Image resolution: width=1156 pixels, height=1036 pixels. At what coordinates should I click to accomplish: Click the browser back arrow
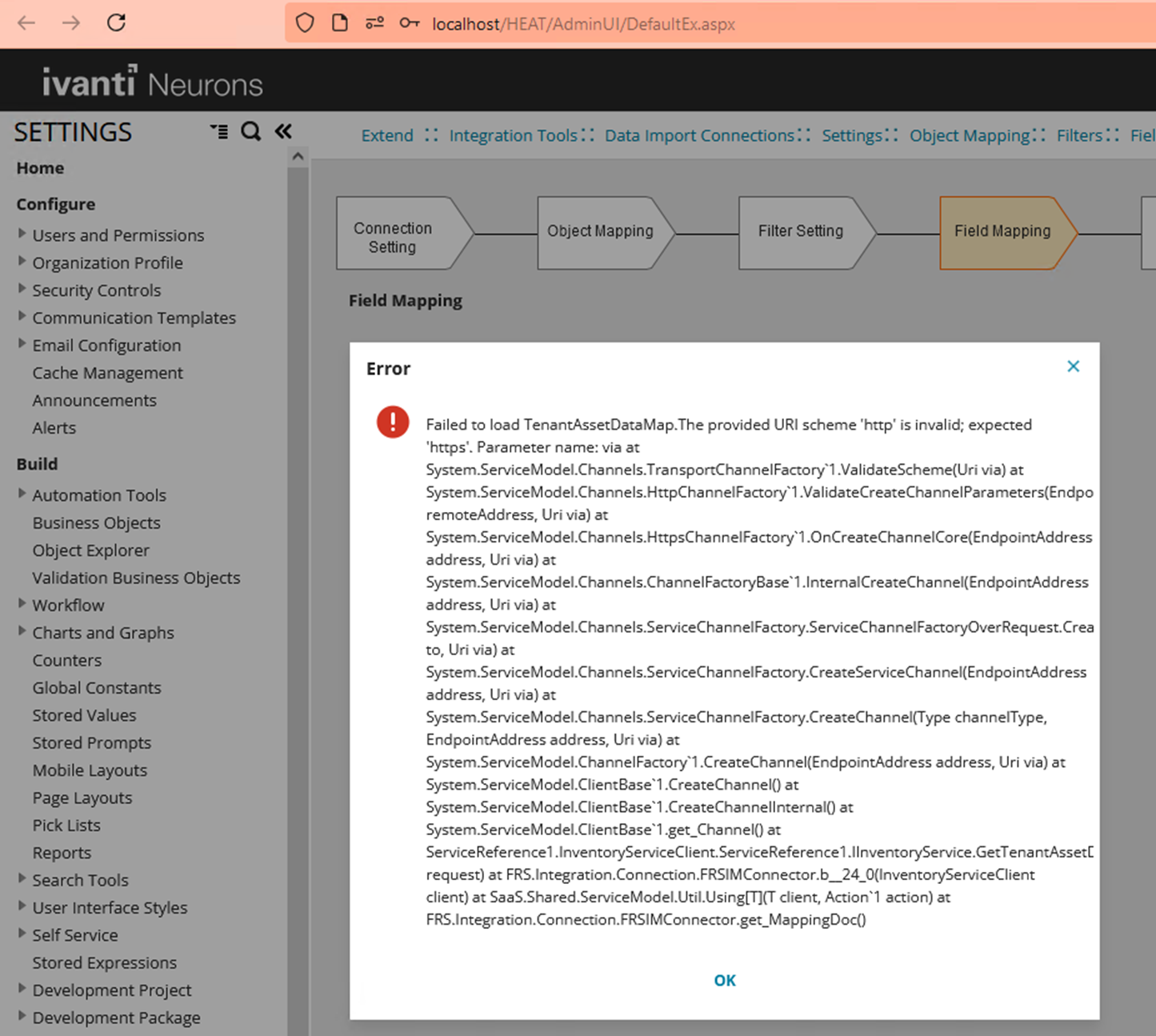(26, 23)
